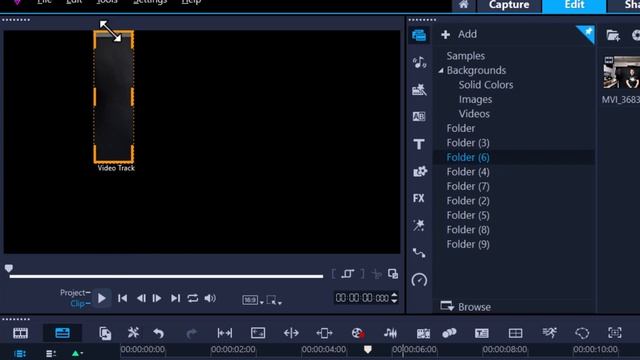
Task: Click the Fit project in timeline icon
Action: 224,333
